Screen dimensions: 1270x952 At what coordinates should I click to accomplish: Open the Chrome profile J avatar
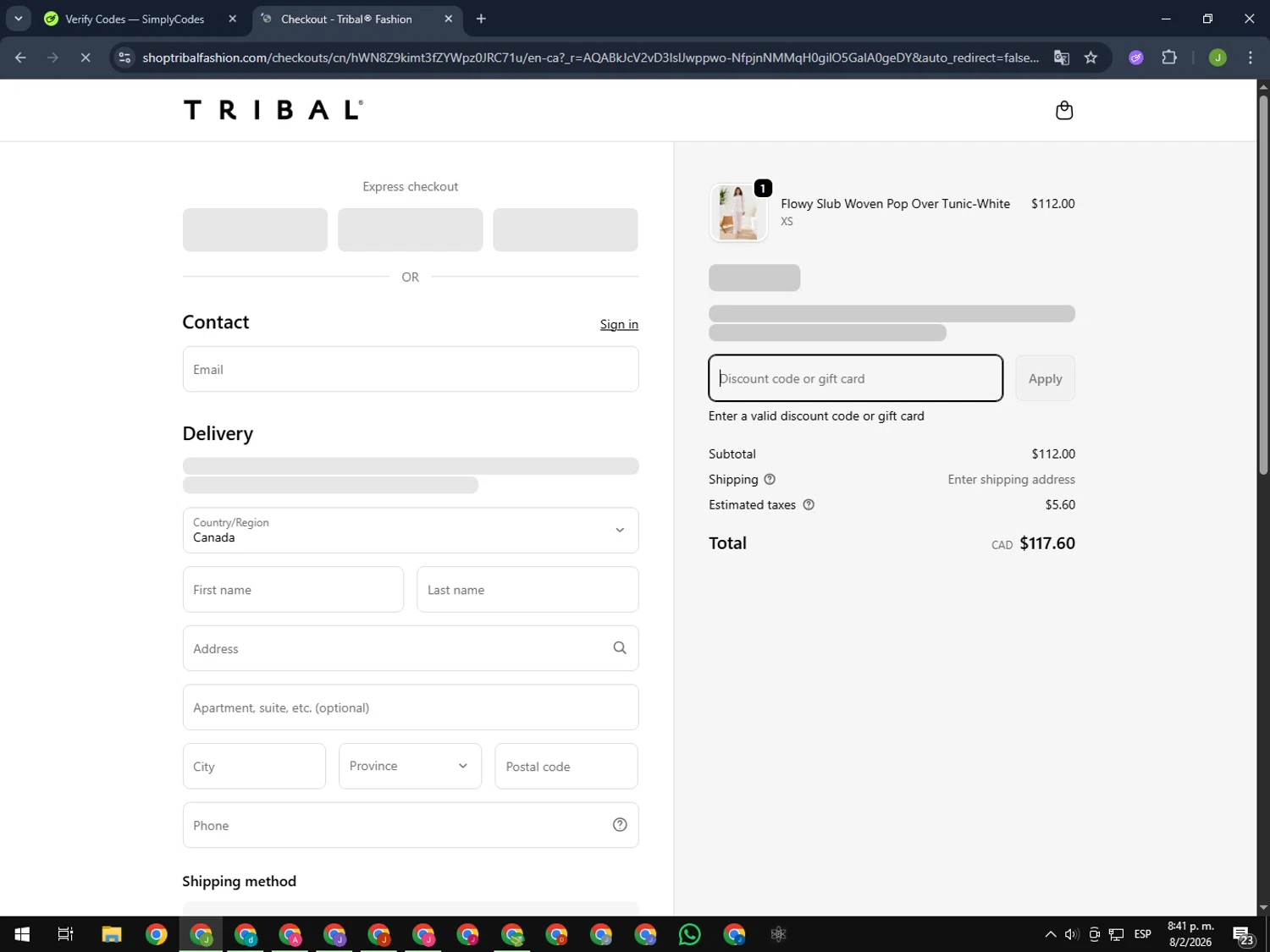point(1218,58)
